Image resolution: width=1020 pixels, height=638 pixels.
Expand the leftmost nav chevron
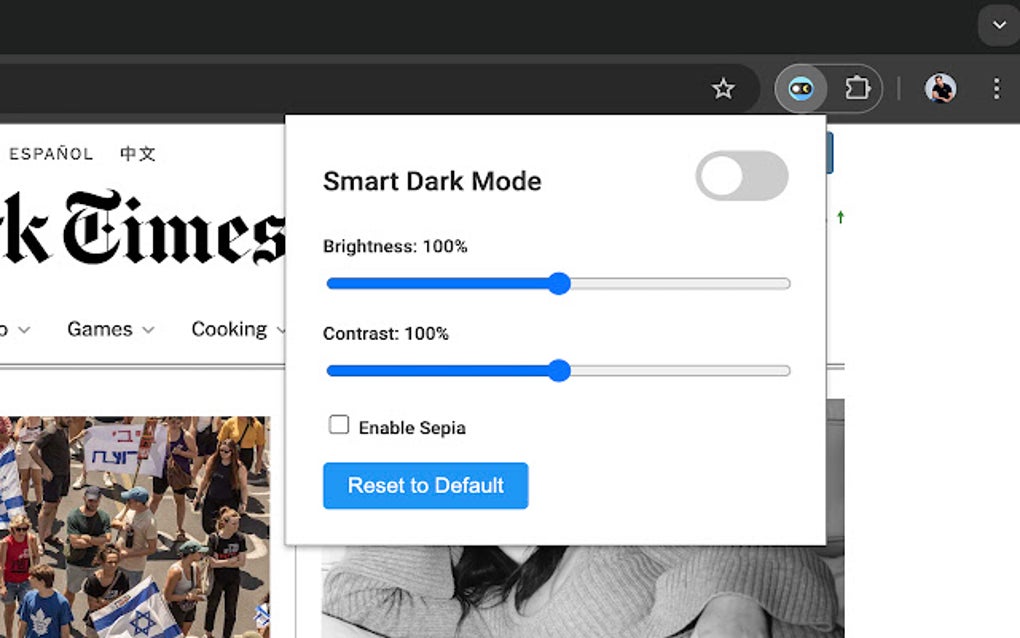(23, 330)
